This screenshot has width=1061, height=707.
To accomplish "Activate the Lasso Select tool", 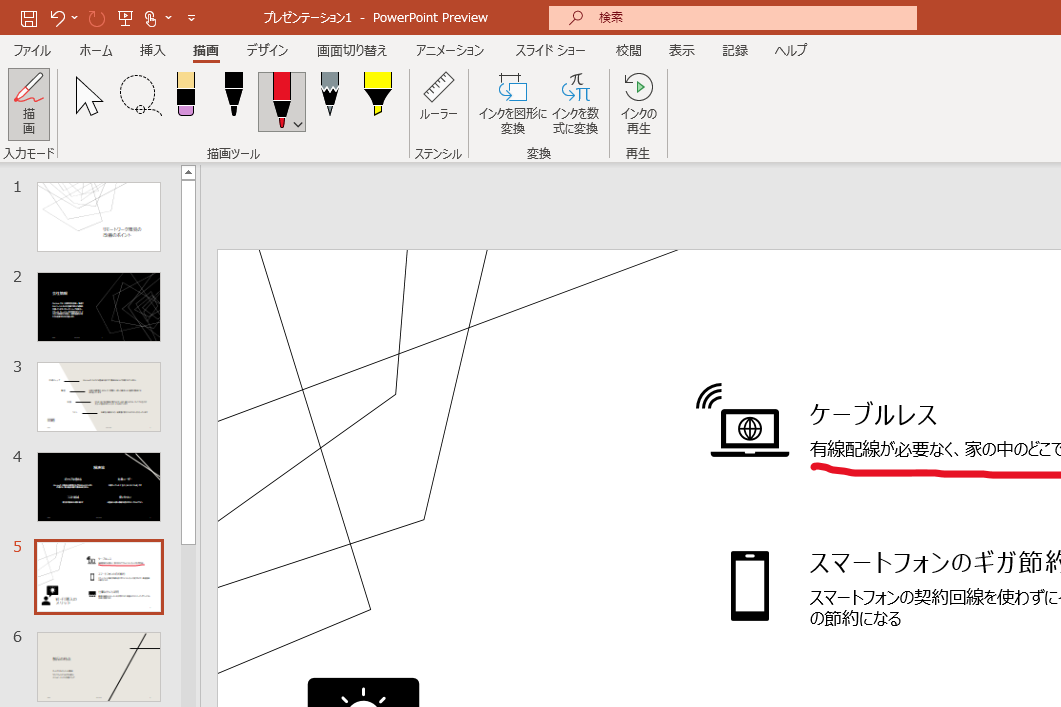I will [140, 95].
